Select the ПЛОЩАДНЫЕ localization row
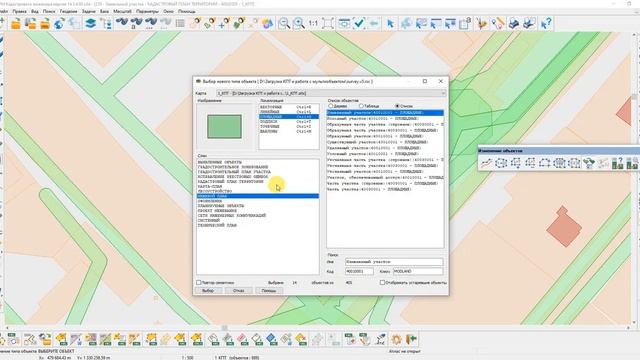640x360 pixels. coord(289,117)
